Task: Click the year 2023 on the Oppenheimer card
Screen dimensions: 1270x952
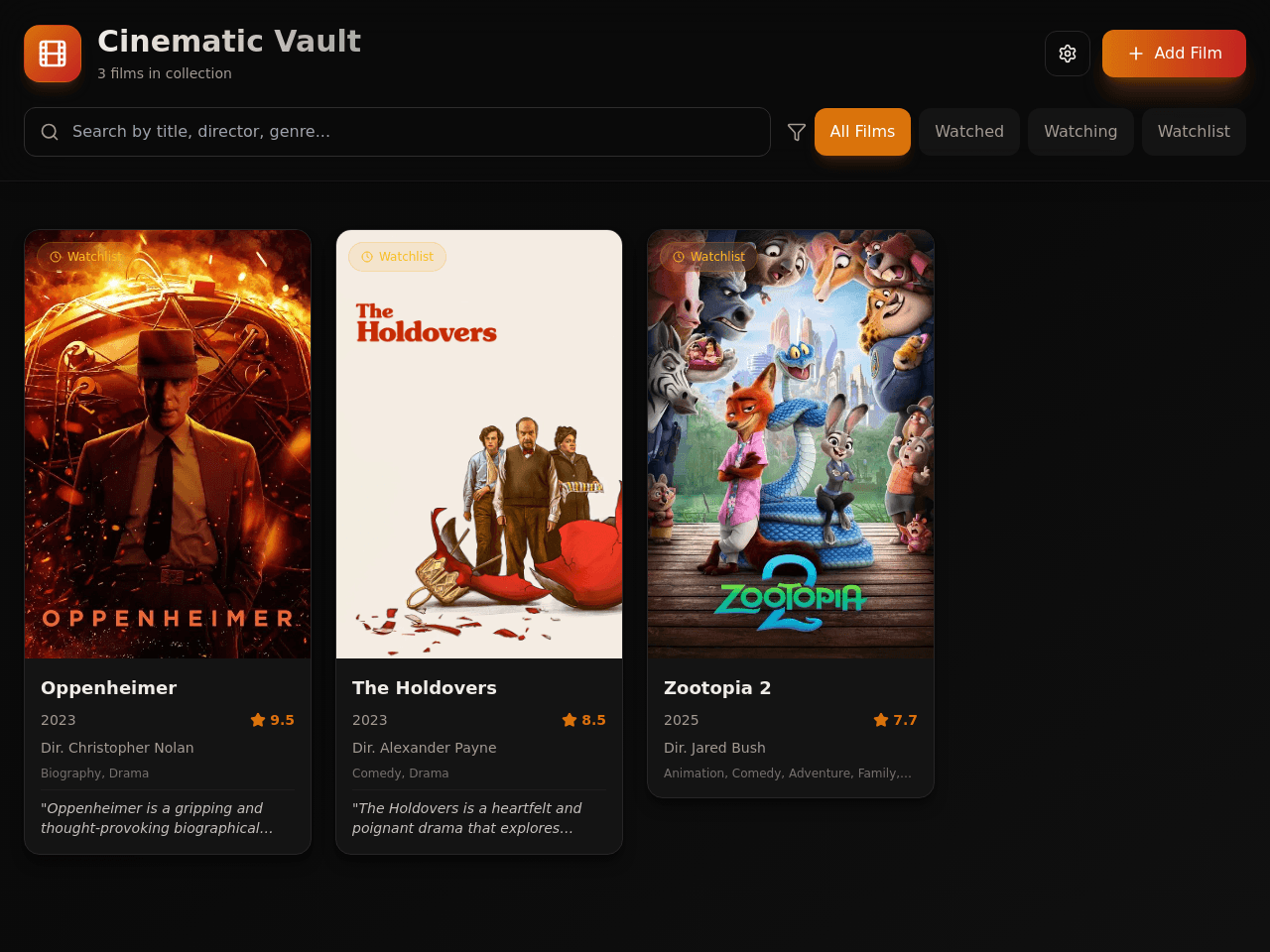Action: point(58,720)
